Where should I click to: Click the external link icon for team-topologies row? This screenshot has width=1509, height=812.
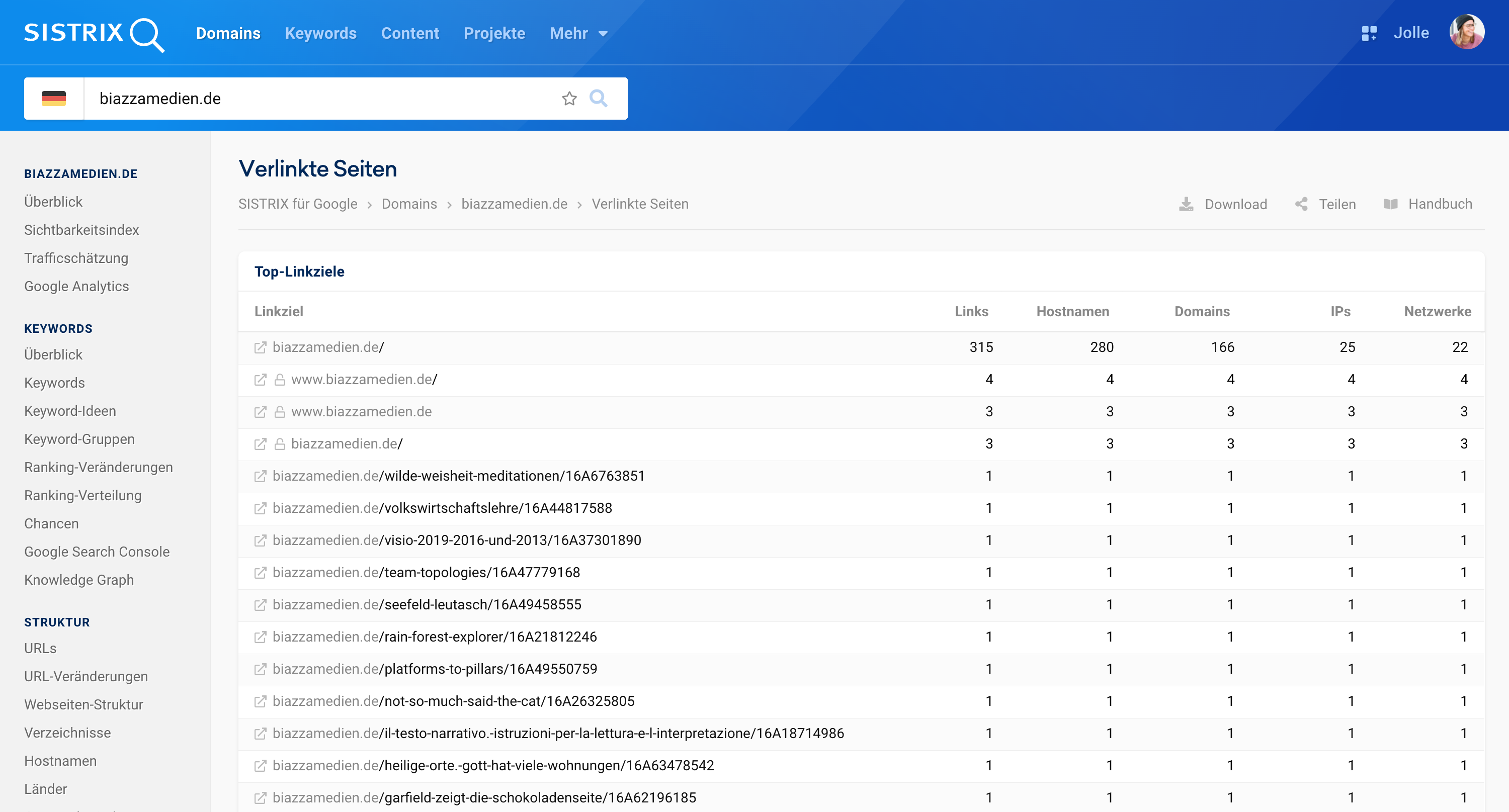[260, 572]
